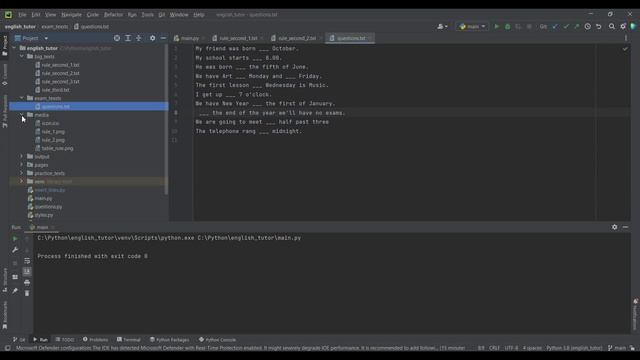Click the Git update project blue arrow icon
640x360 pixels.
tap(555, 27)
